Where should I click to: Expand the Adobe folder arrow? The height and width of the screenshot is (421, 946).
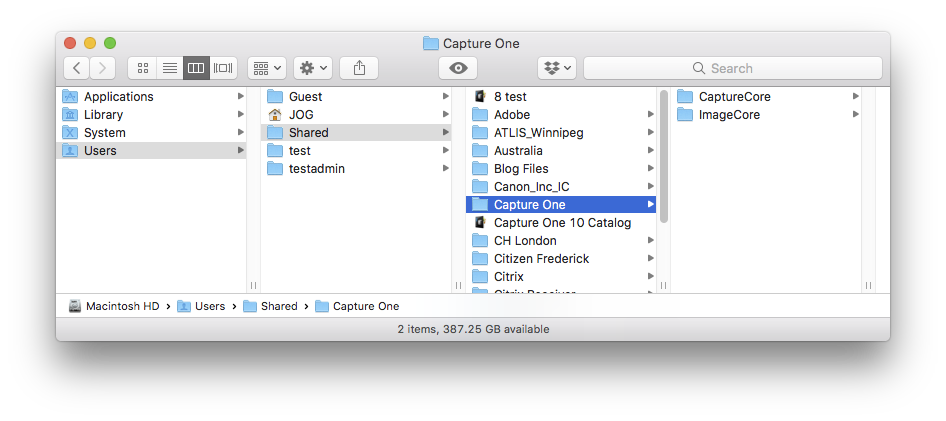[650, 115]
